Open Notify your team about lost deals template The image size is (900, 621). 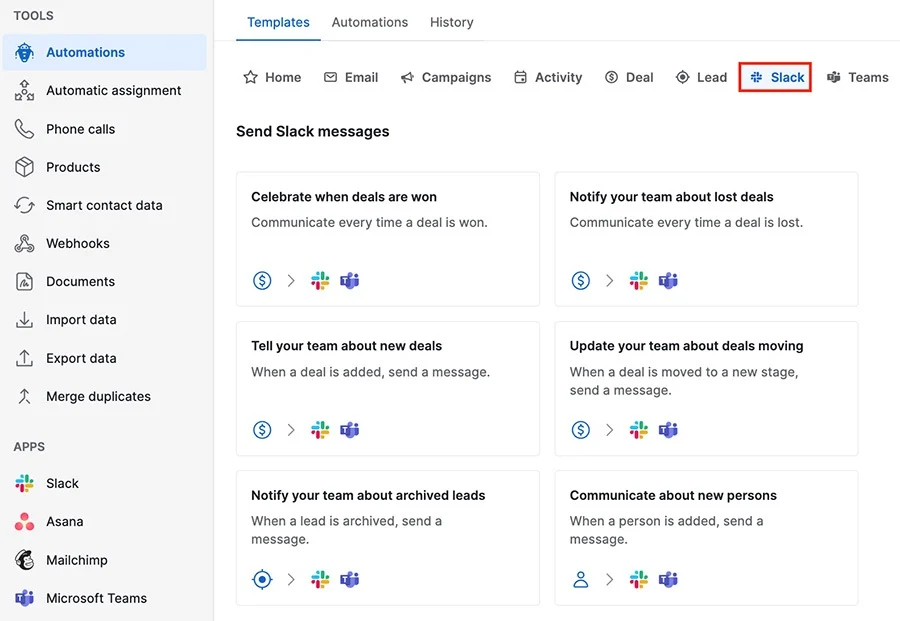pos(707,239)
